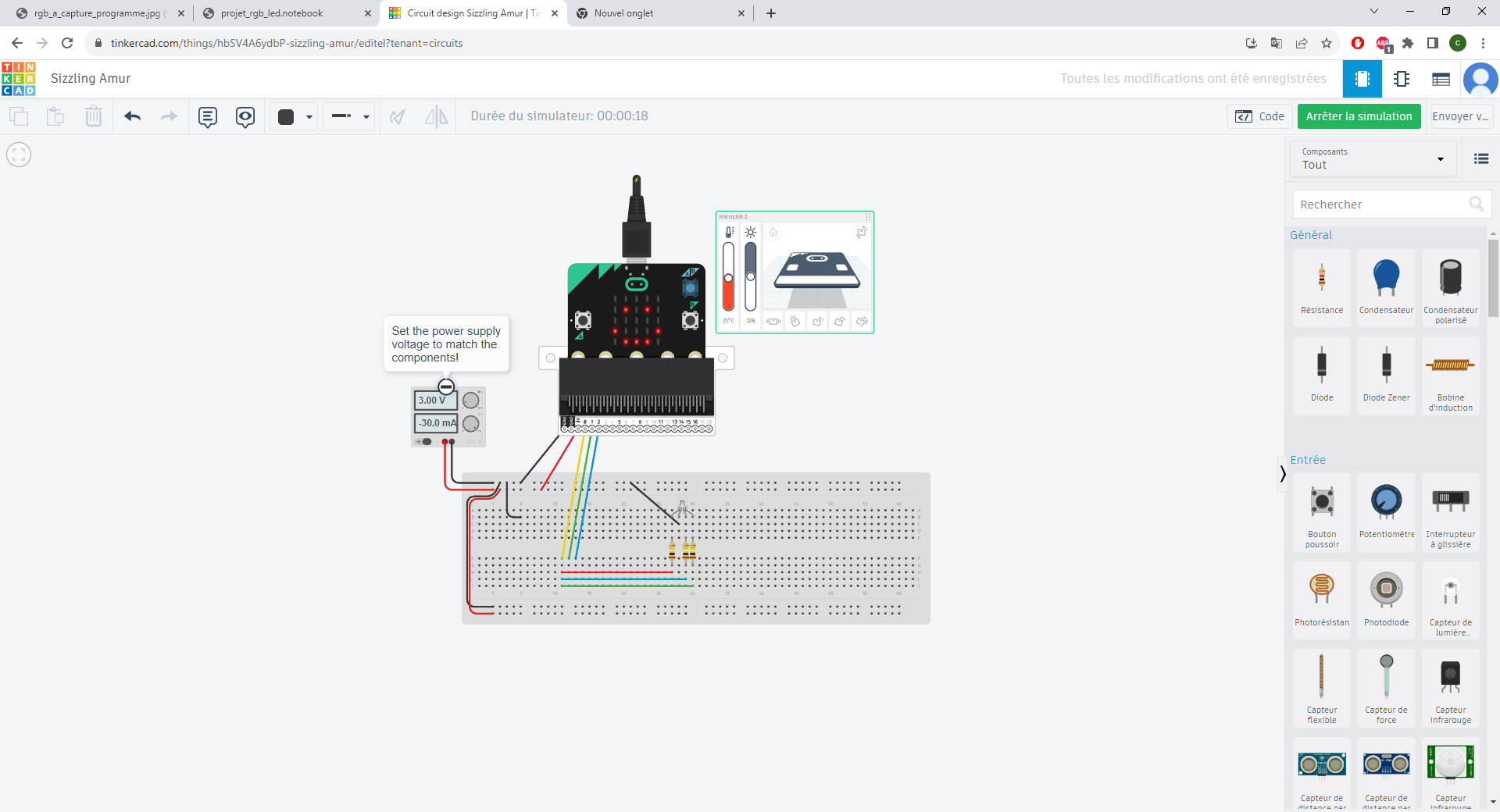Click the power supply voltage knob
Screen dimensions: 1500x812
pyautogui.click(x=470, y=401)
